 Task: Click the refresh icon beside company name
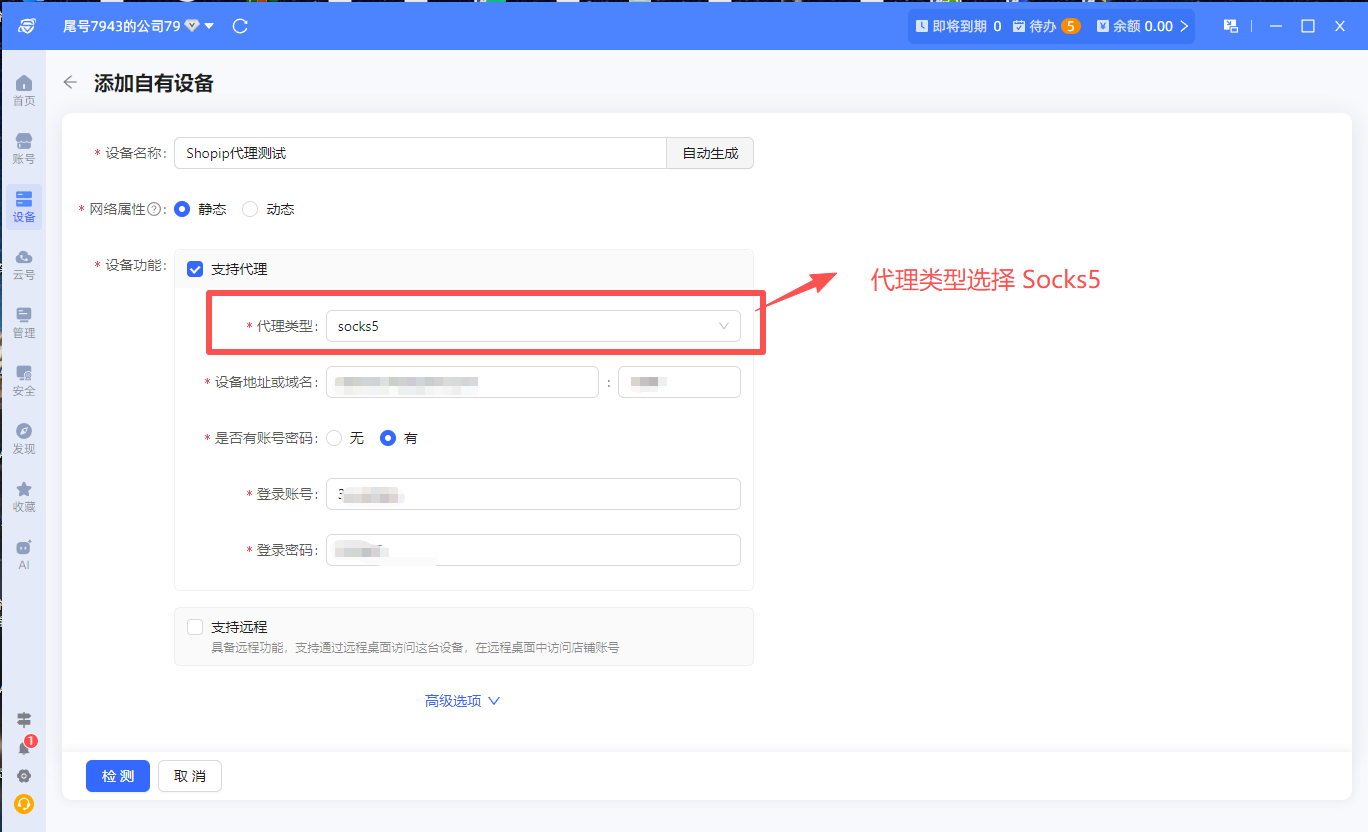pos(240,26)
